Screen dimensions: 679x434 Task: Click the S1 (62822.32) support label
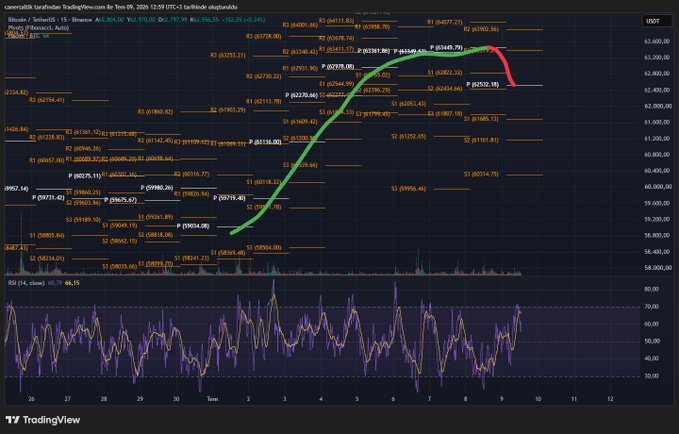click(x=445, y=73)
